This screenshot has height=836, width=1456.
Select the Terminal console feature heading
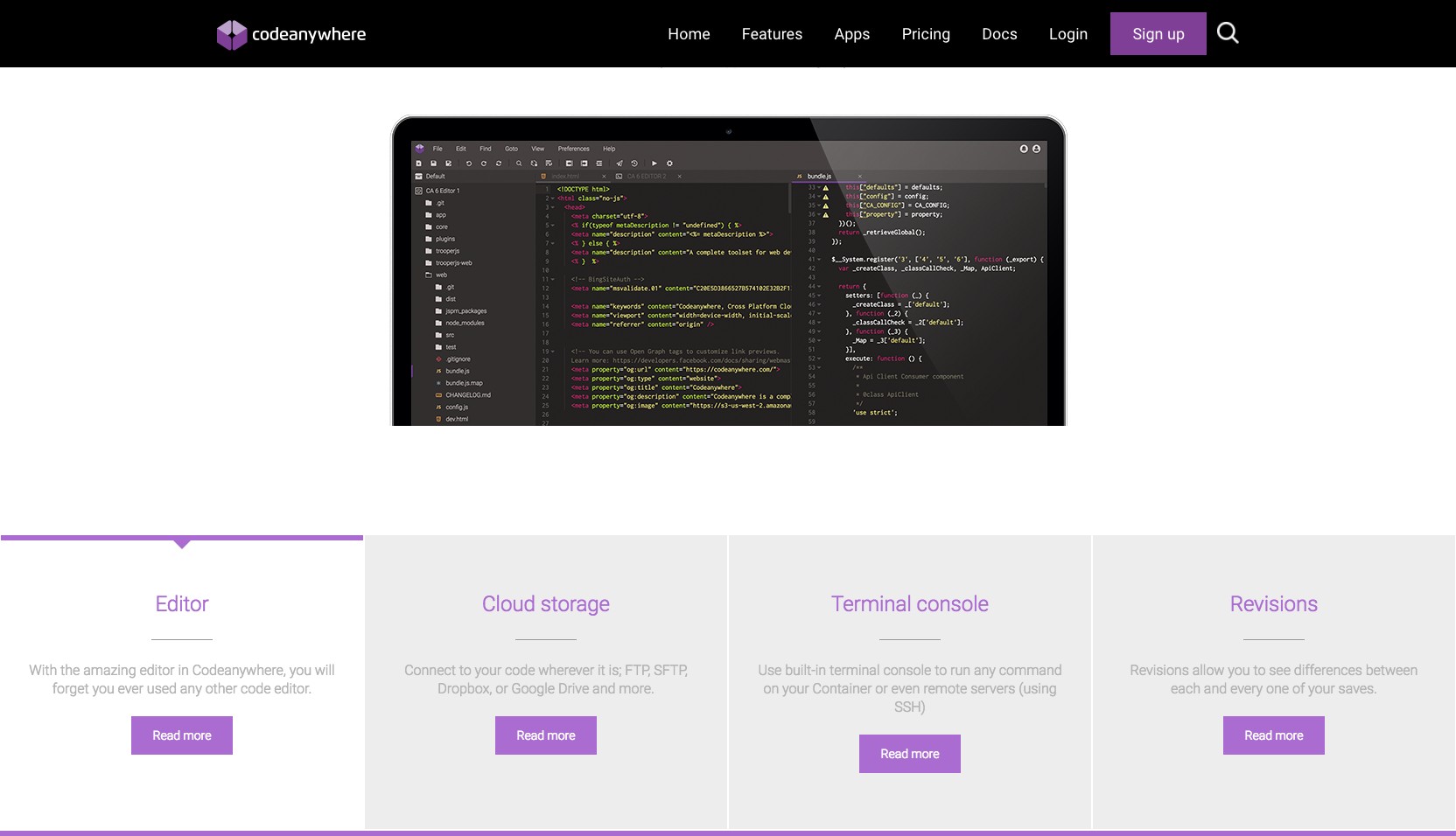(x=910, y=604)
